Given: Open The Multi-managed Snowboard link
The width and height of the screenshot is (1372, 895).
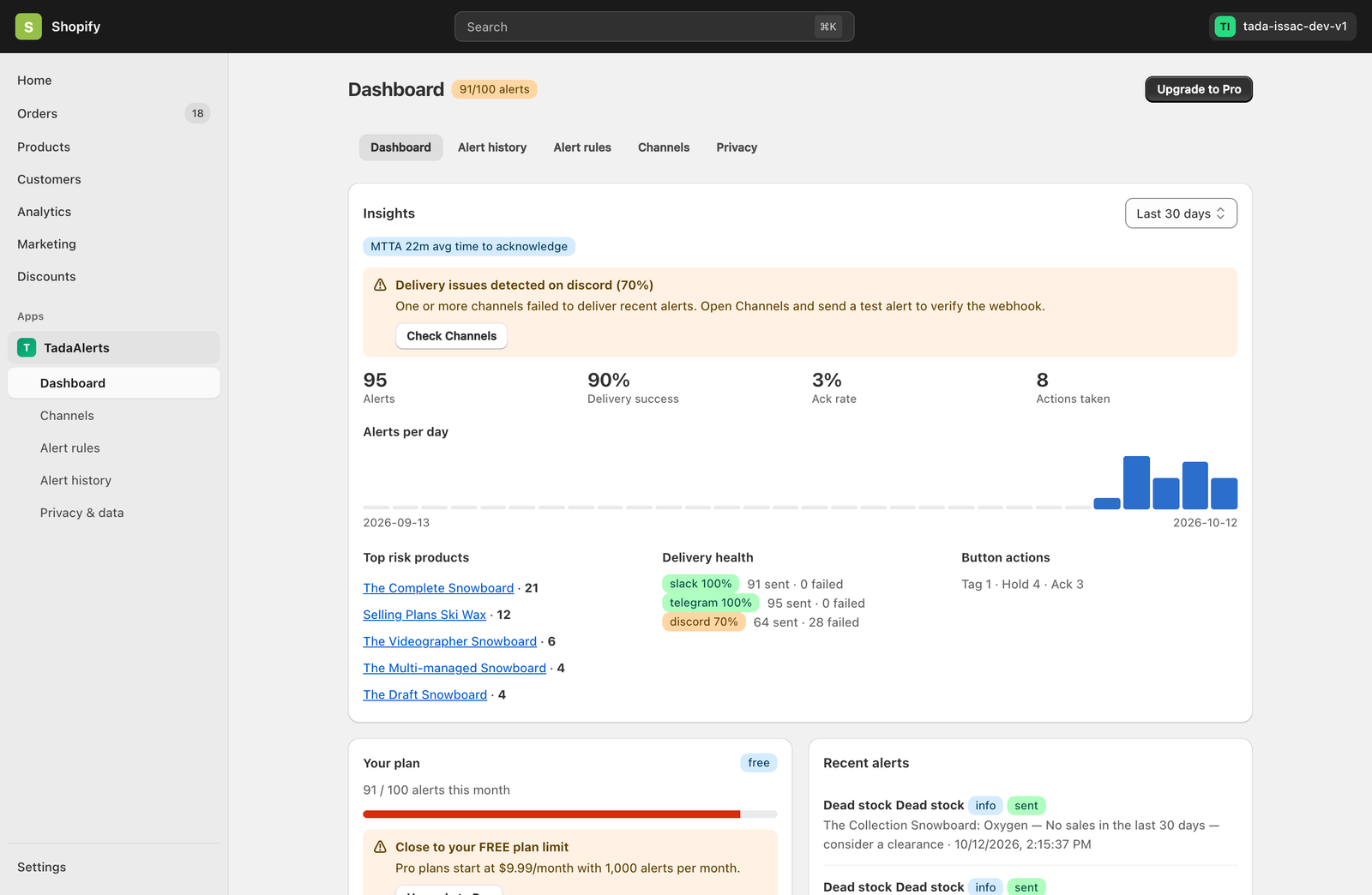Looking at the screenshot, I should click(454, 668).
